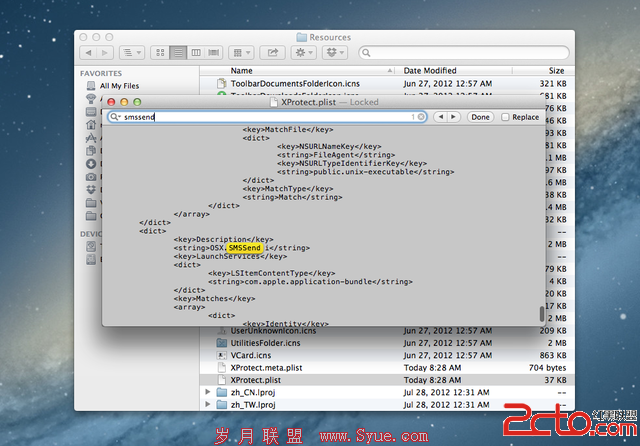
Task: Click the zh_TW.lproj folder icon
Action: [222, 404]
